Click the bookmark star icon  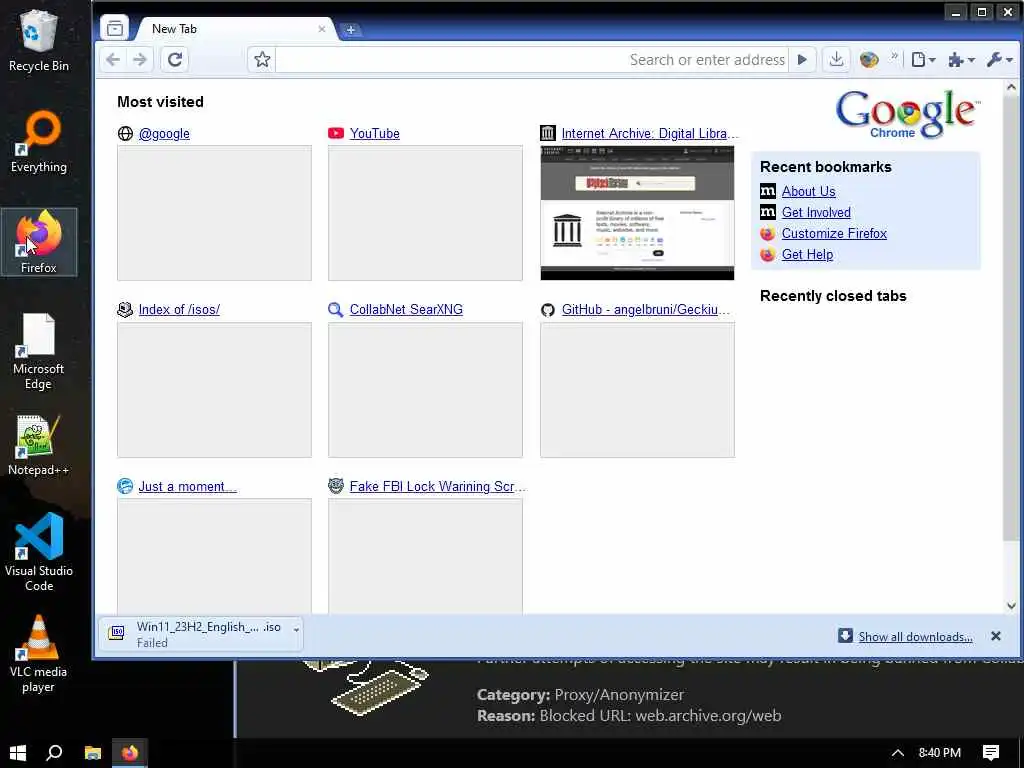click(262, 60)
